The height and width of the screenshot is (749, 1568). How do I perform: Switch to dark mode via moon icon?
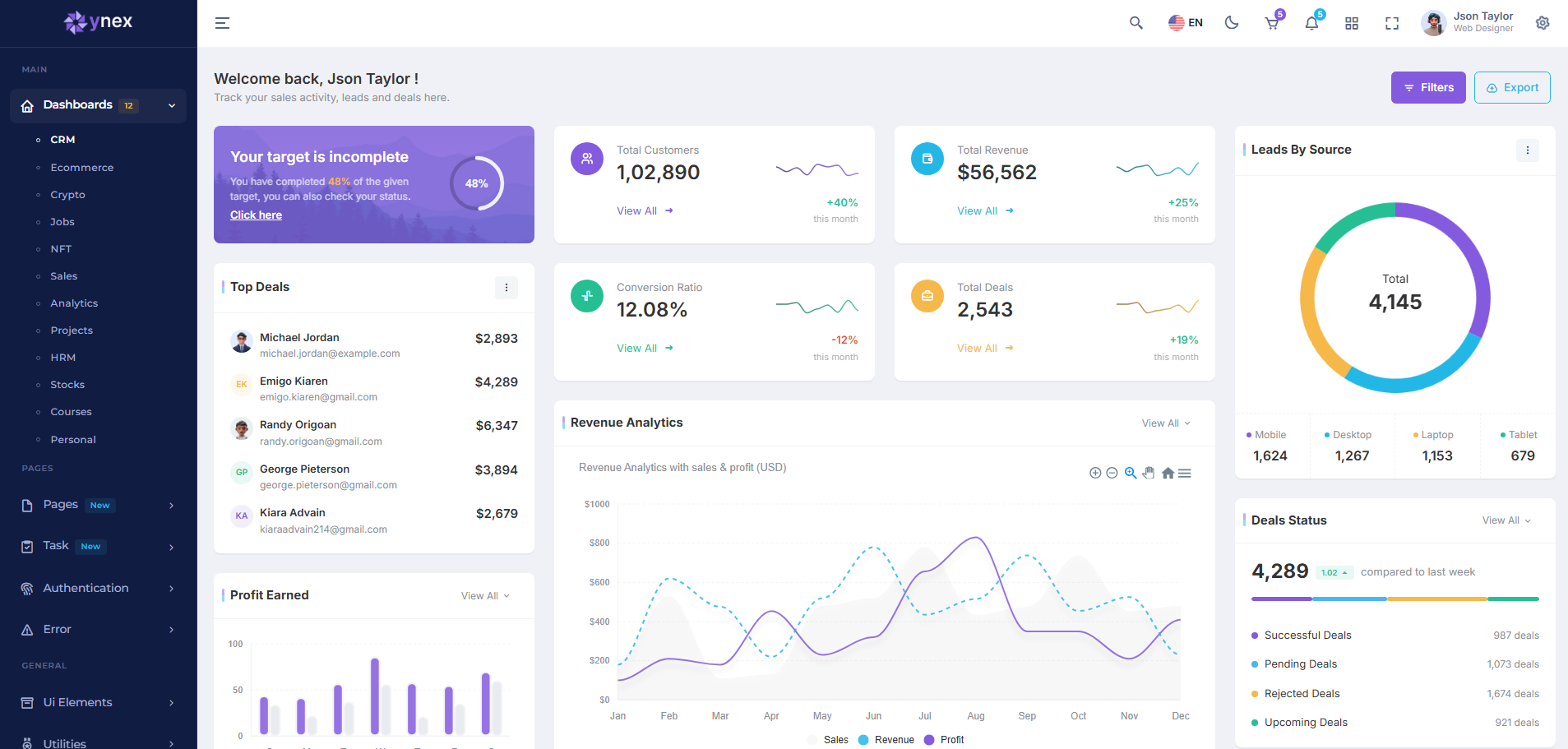tap(1232, 23)
